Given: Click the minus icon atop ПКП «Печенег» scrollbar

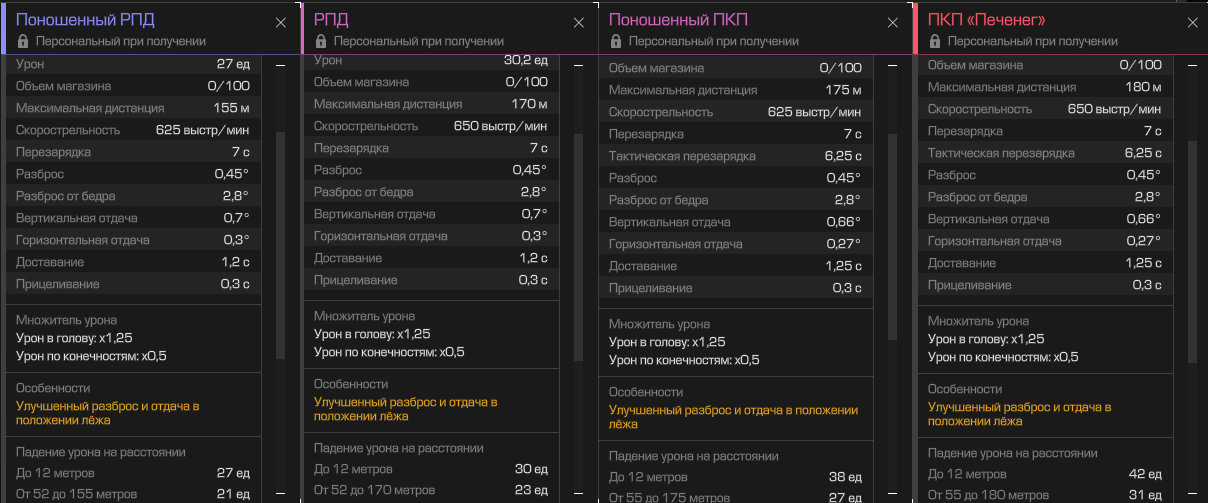Looking at the screenshot, I should [x=1191, y=65].
